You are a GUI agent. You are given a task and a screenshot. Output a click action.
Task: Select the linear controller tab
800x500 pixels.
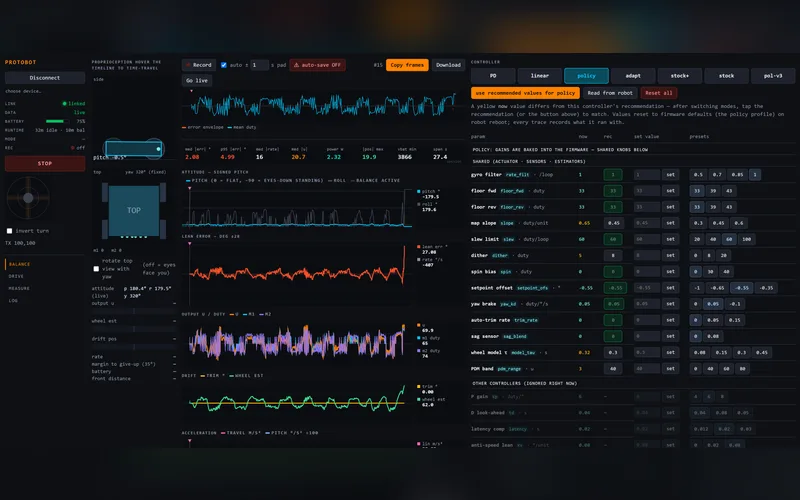pyautogui.click(x=540, y=76)
